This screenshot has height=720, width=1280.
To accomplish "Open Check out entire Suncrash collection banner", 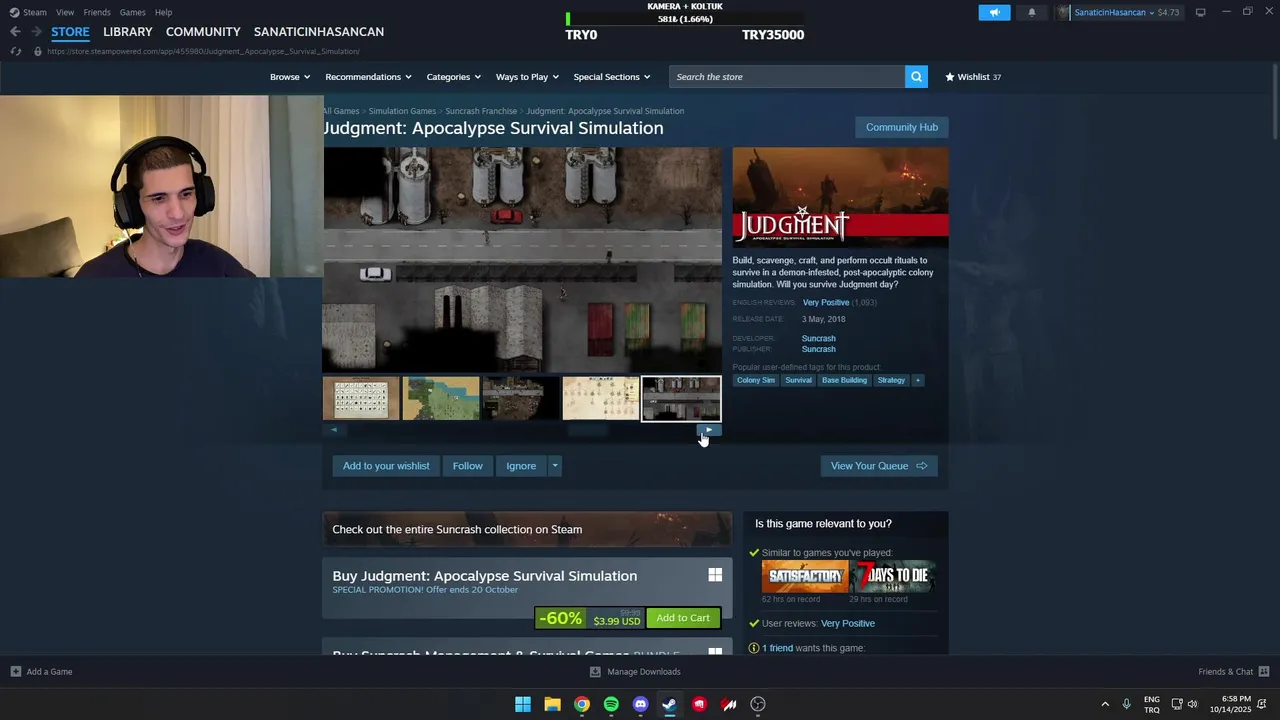I will [x=527, y=529].
